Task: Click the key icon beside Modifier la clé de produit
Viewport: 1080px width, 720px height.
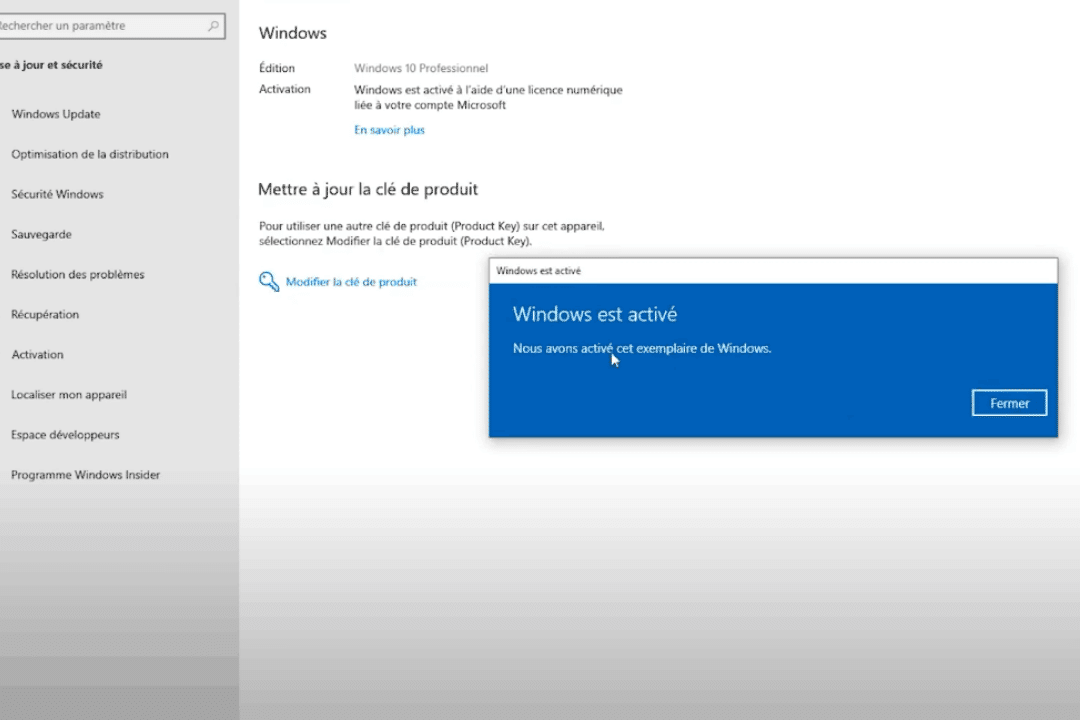Action: pos(269,281)
